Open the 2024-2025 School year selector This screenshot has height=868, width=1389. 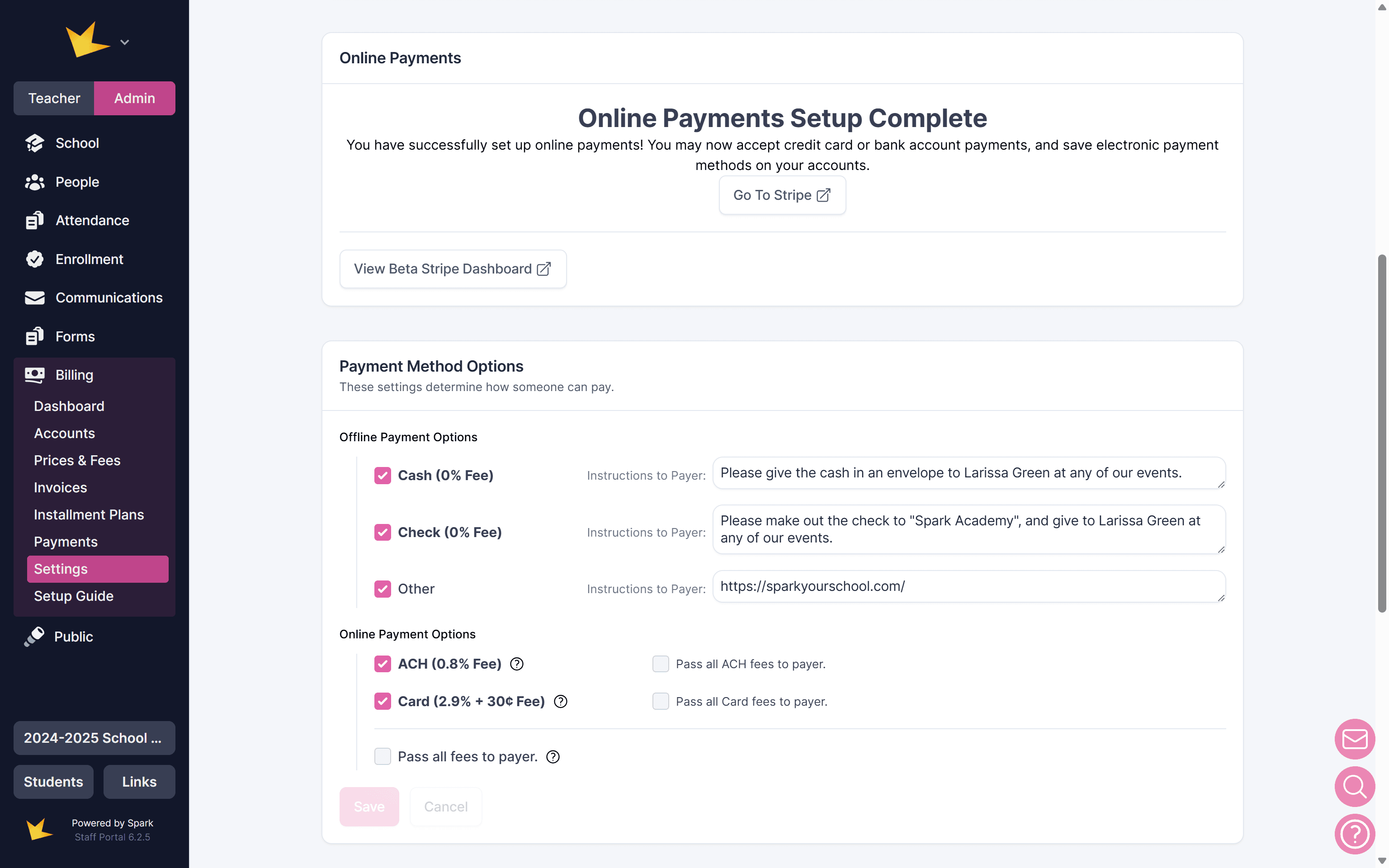(x=94, y=738)
